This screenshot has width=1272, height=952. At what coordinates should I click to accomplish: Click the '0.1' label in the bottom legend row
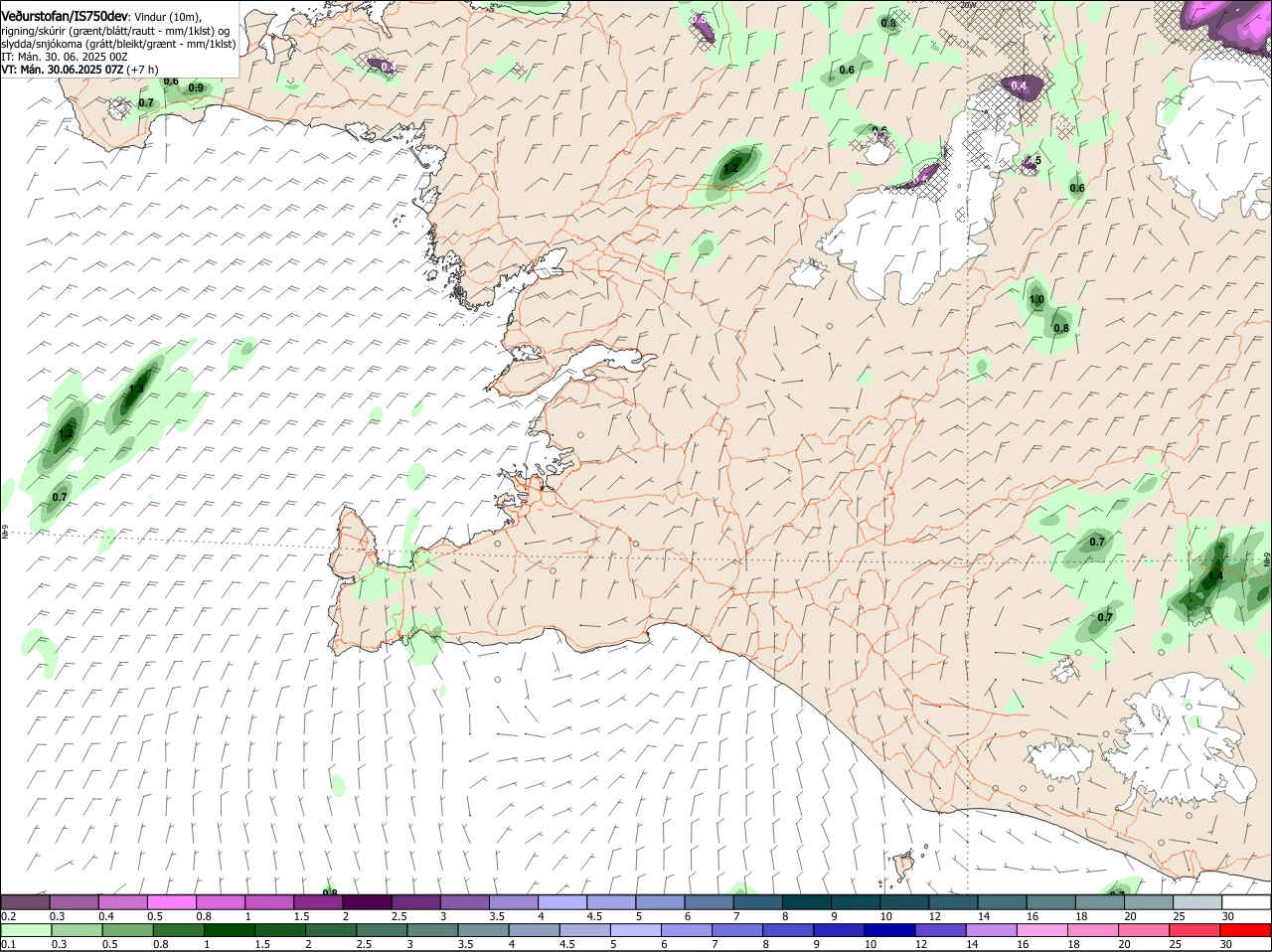pos(9,944)
